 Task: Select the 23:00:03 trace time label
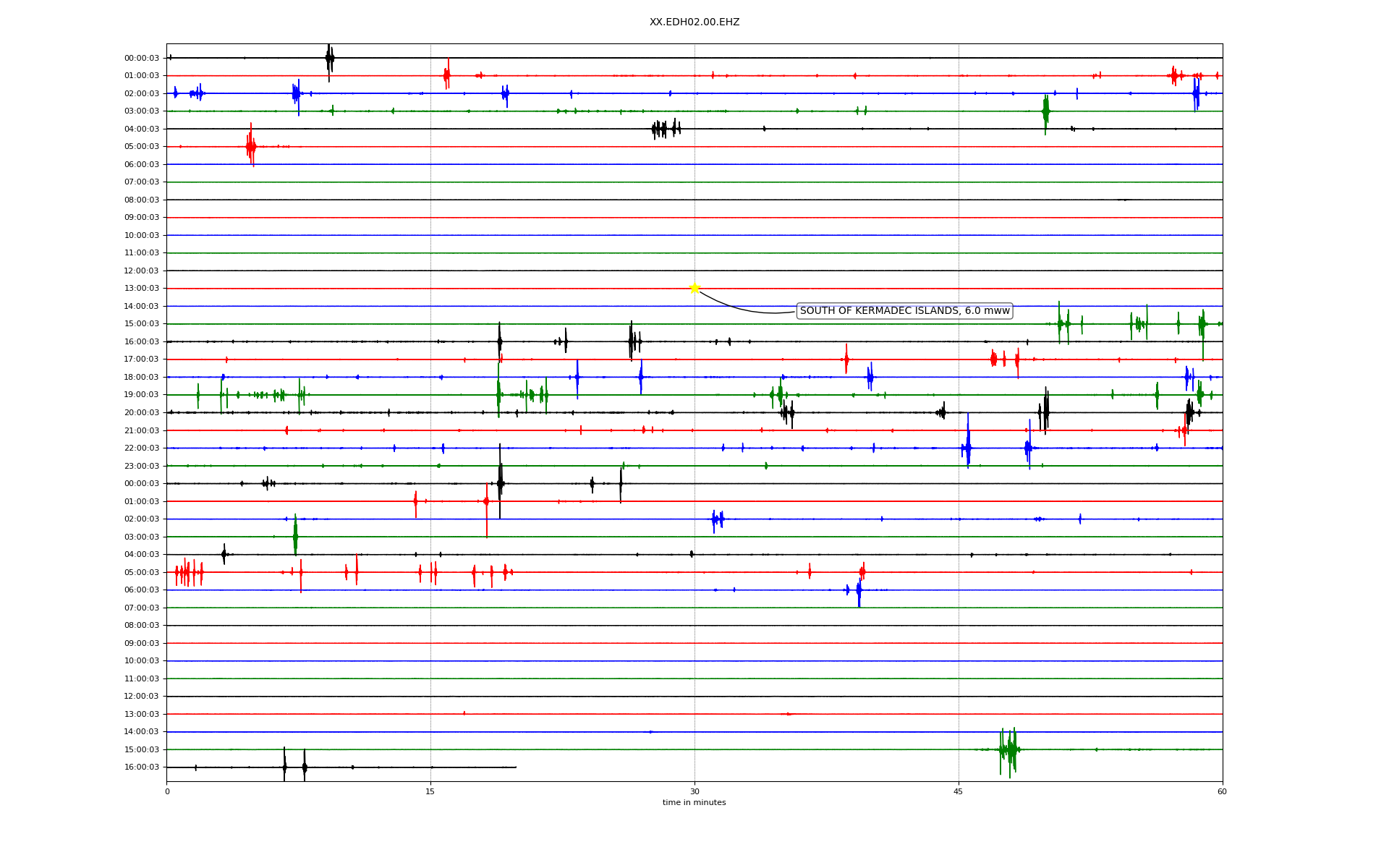tap(142, 466)
